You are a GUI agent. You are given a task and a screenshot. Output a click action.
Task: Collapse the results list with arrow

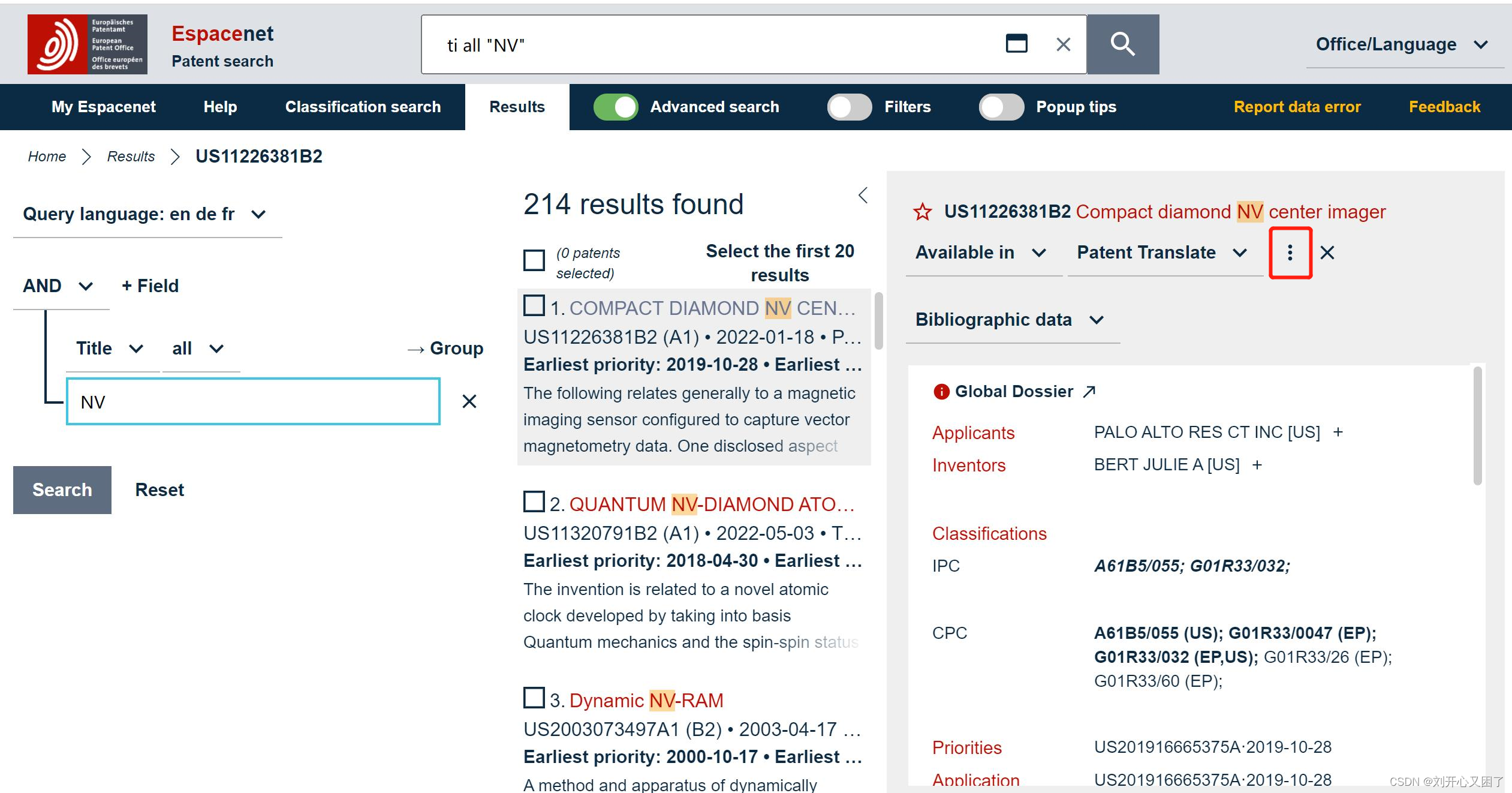tap(863, 195)
